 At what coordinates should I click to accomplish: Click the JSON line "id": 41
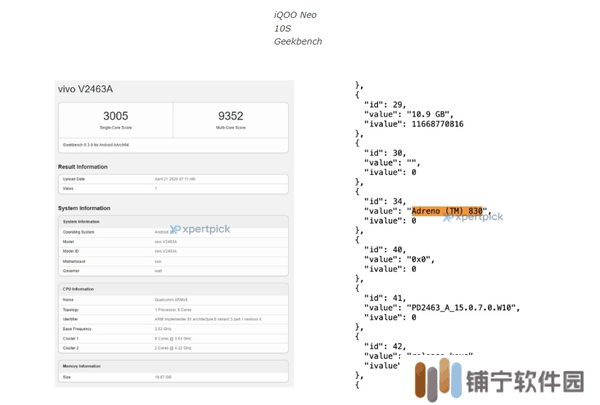385,298
